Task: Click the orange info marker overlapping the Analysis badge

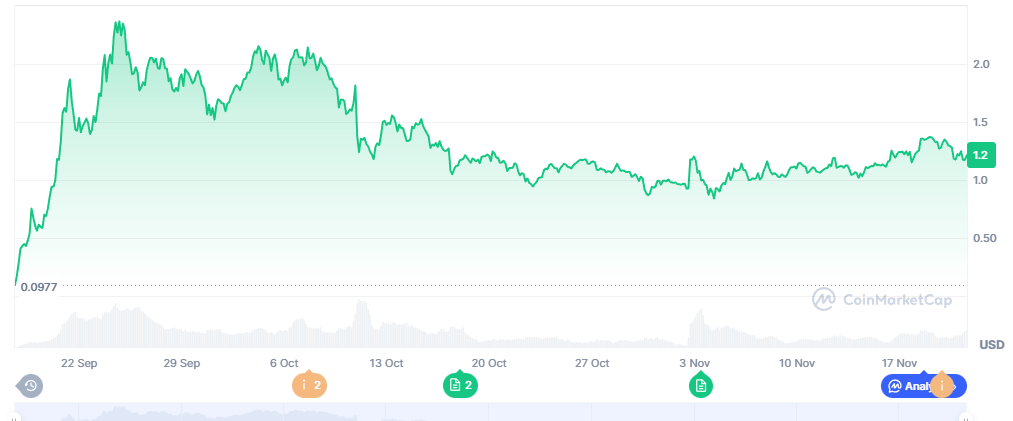Action: click(941, 385)
